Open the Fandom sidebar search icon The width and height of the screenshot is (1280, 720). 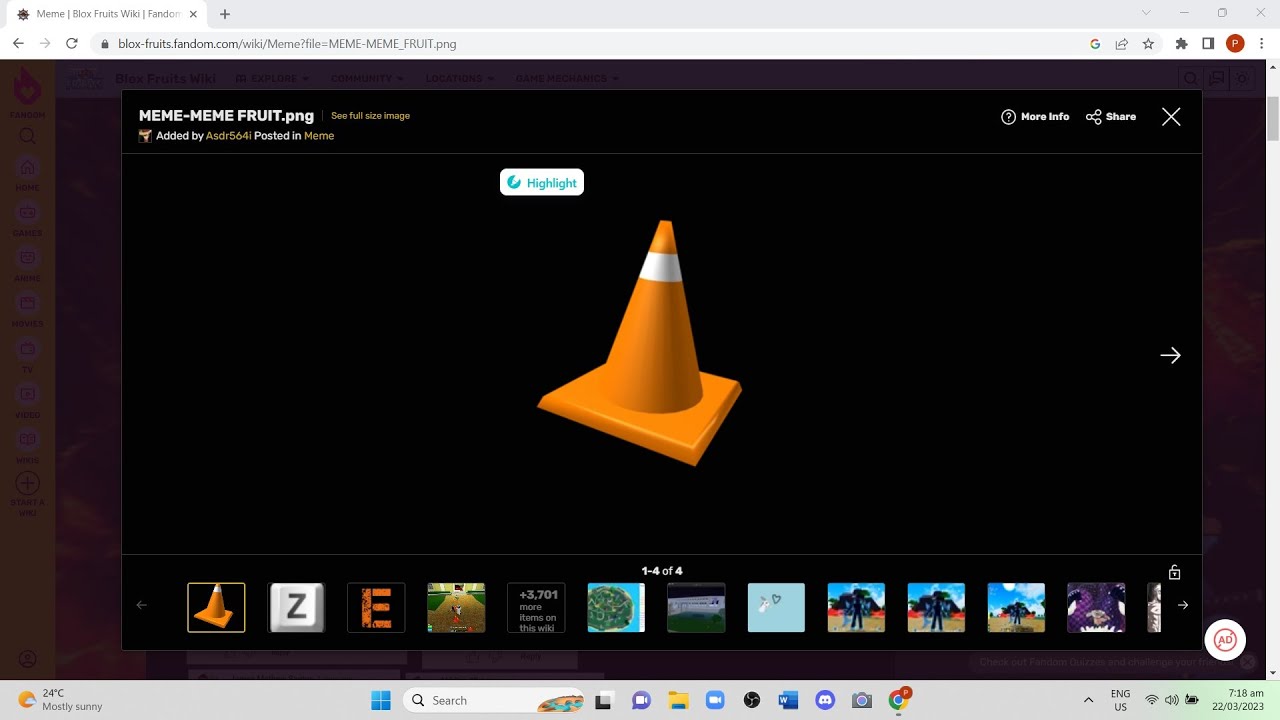(x=27, y=136)
